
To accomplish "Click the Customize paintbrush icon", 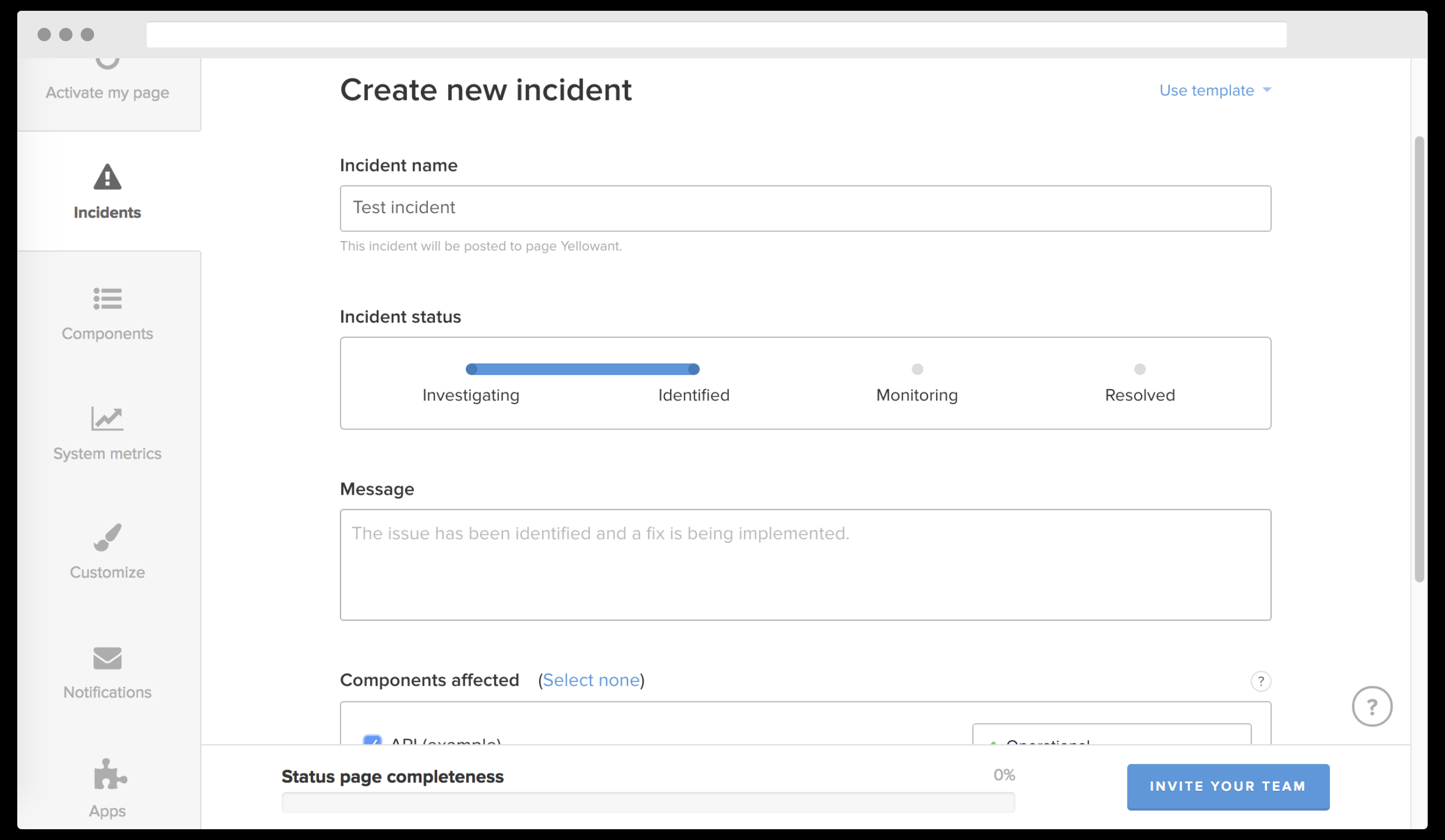I will [x=107, y=537].
